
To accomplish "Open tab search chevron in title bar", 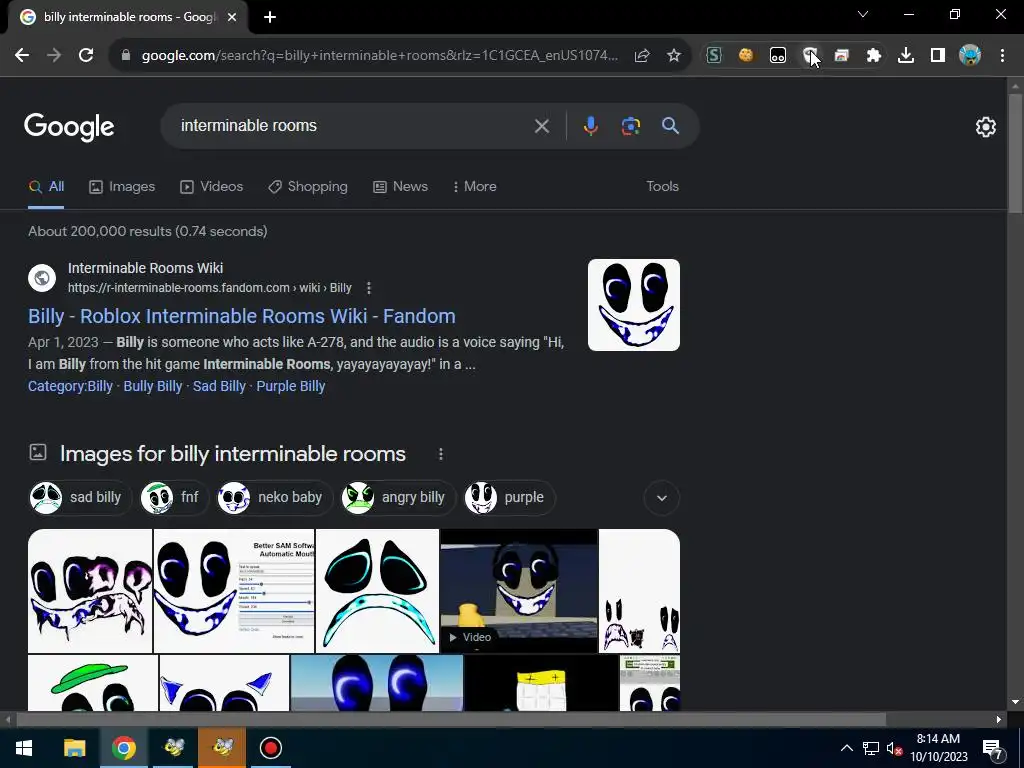I will coord(863,14).
